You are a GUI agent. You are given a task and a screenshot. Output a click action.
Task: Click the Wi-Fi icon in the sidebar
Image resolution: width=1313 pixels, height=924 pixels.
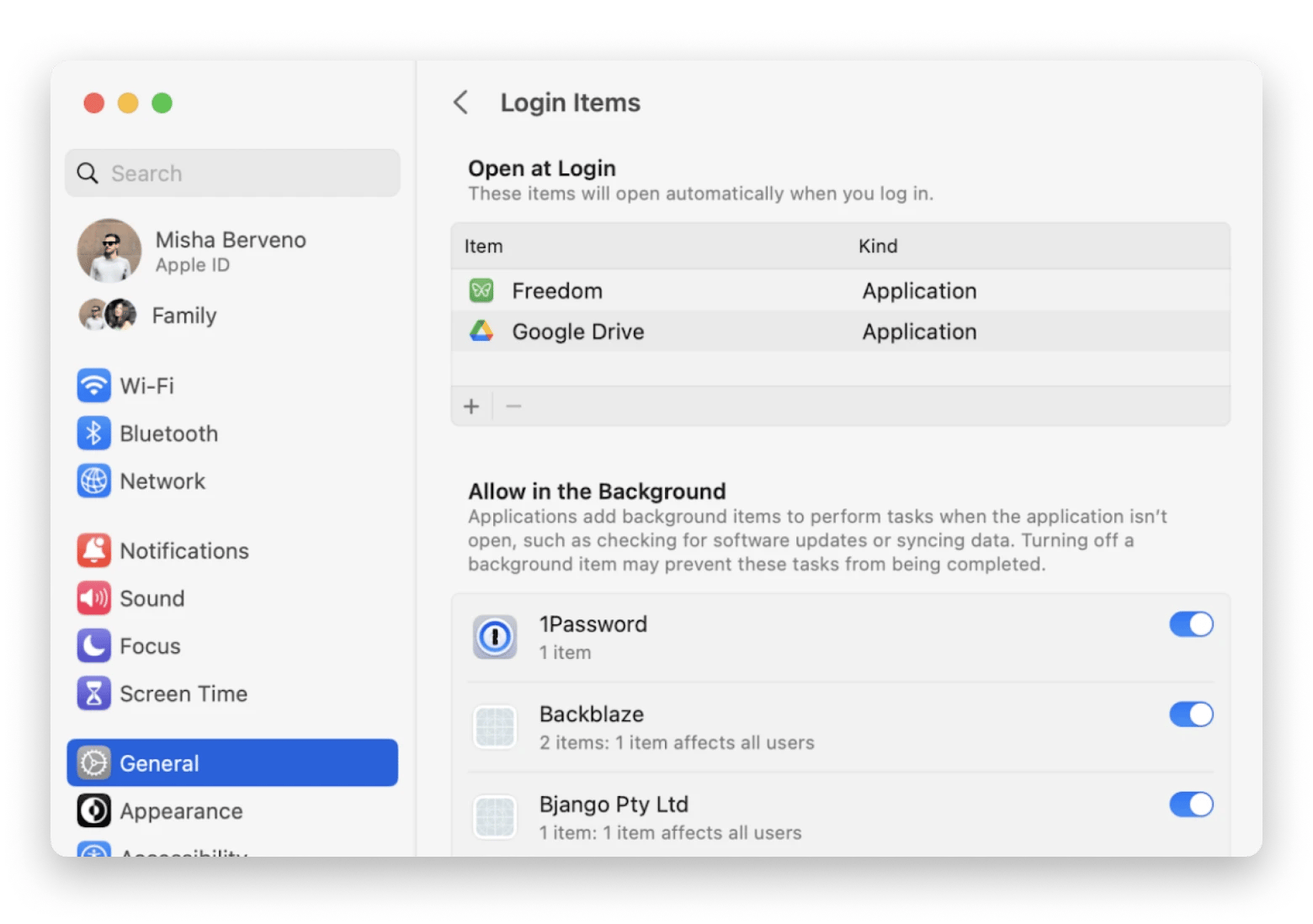[x=93, y=385]
